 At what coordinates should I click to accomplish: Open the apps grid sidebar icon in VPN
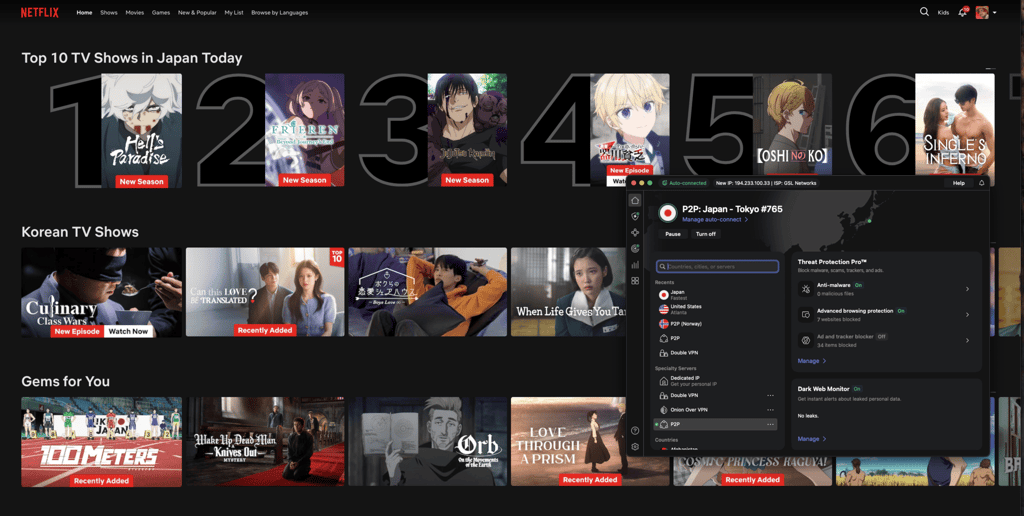[x=635, y=281]
